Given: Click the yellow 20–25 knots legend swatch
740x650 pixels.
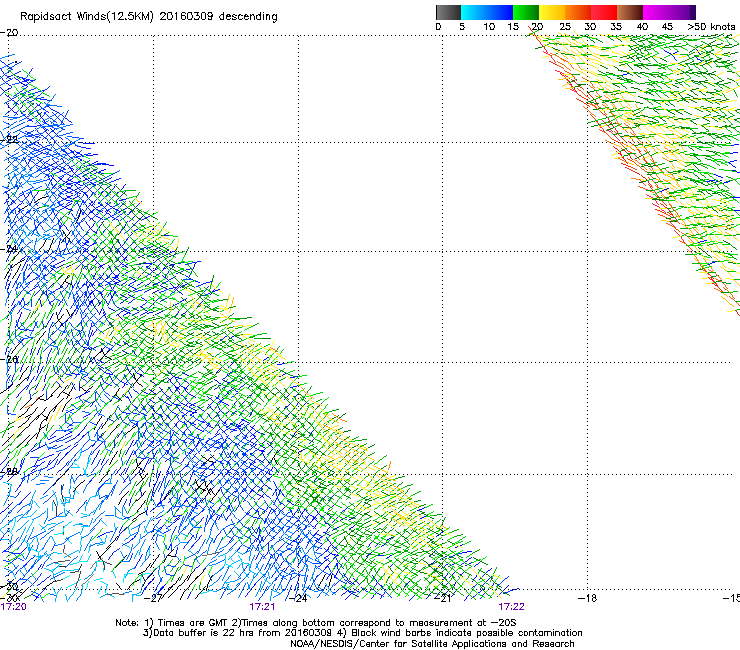Looking at the screenshot, I should 552,12.
